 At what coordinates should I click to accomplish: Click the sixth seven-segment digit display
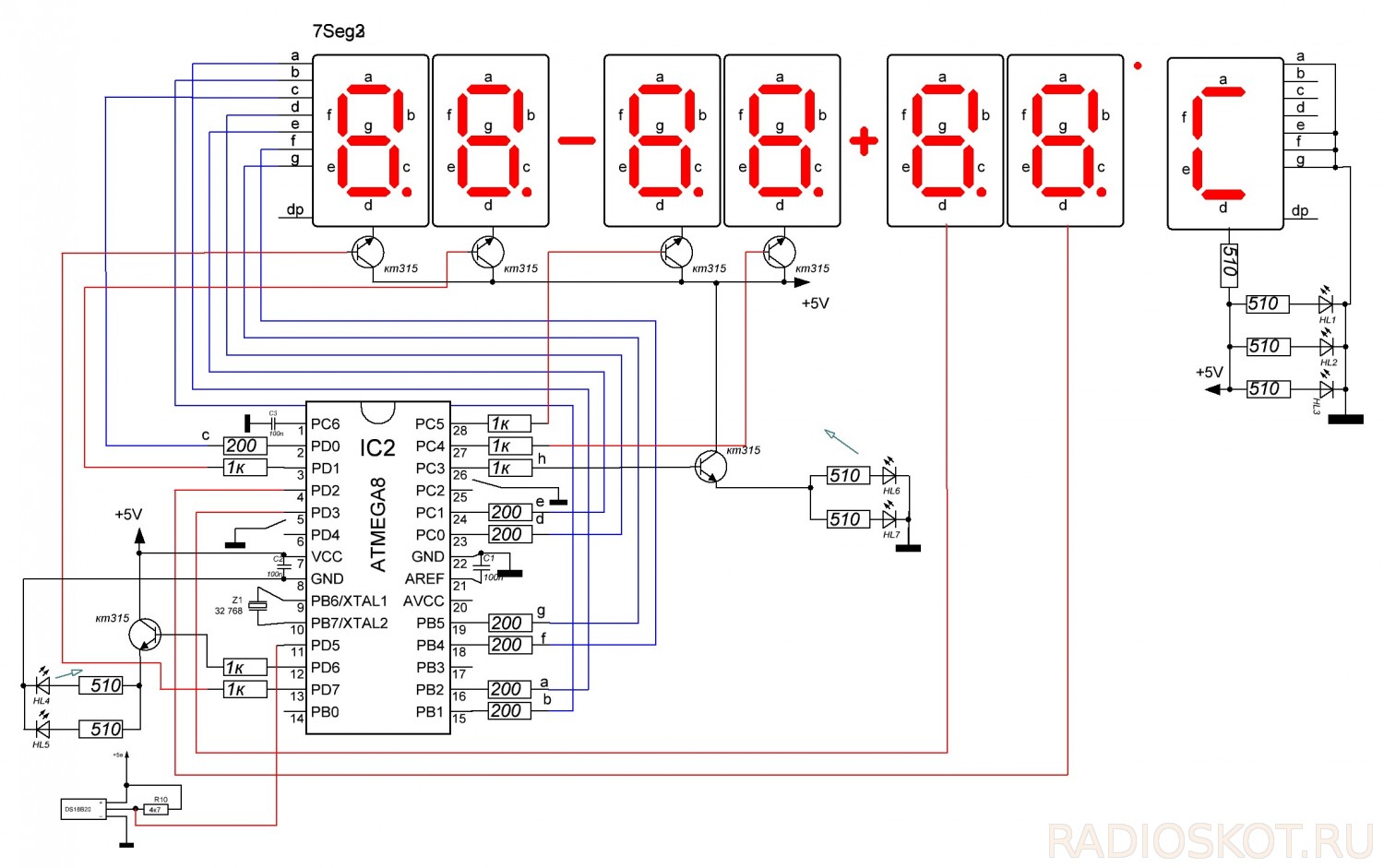click(x=1066, y=140)
